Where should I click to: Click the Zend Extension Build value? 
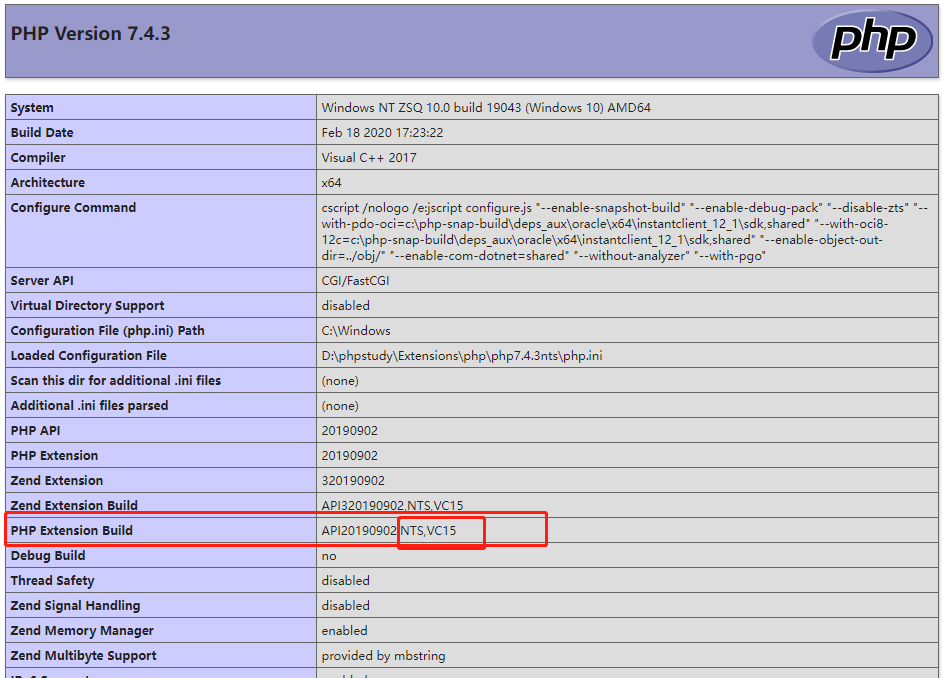point(392,506)
